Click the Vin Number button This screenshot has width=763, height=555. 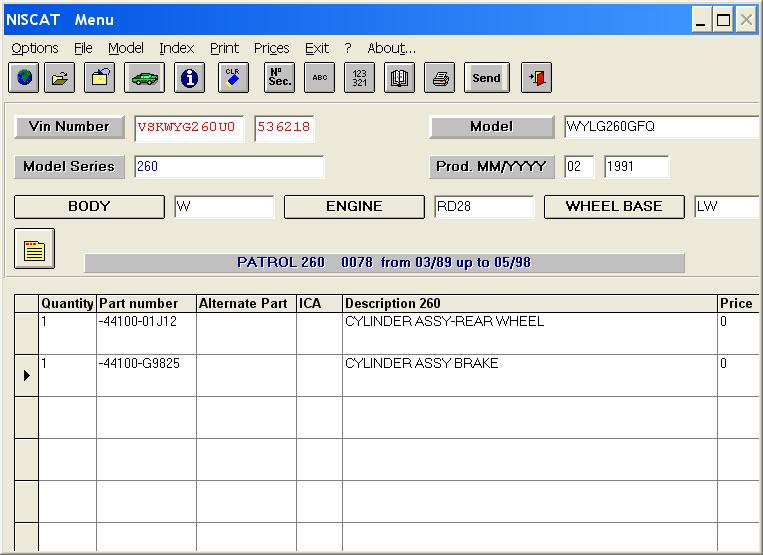(x=69, y=127)
